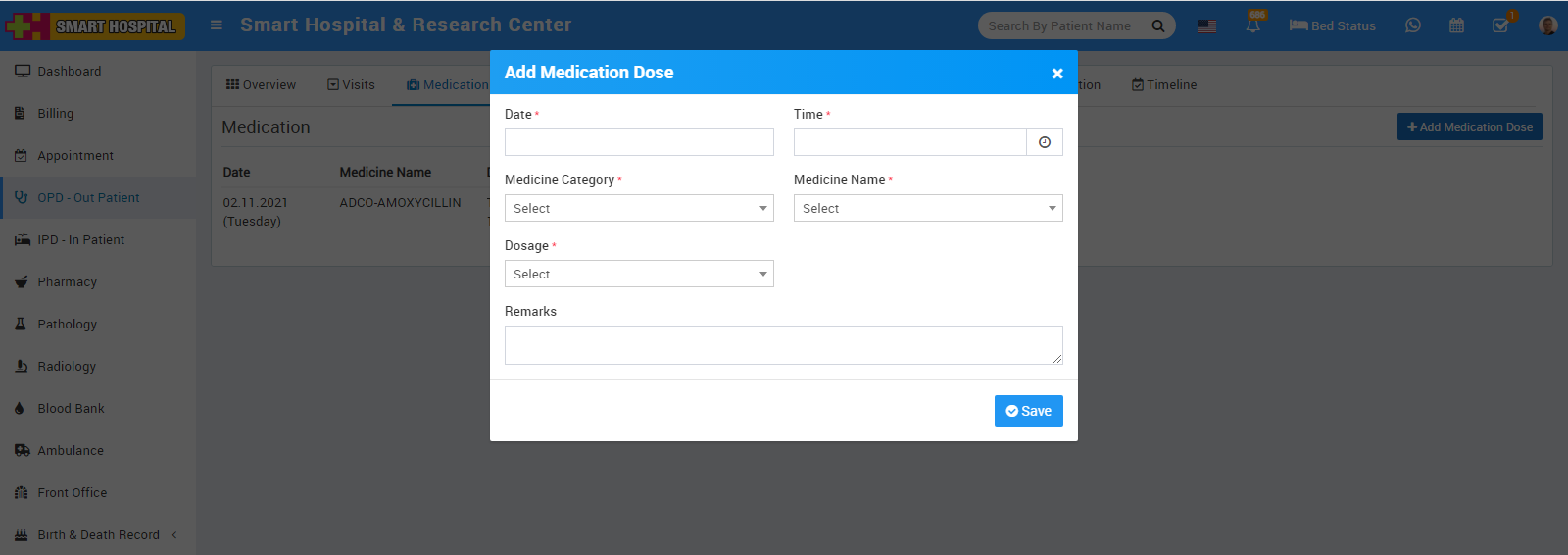The image size is (1568, 555).
Task: Open the Medicine Category dropdown
Action: tap(639, 208)
